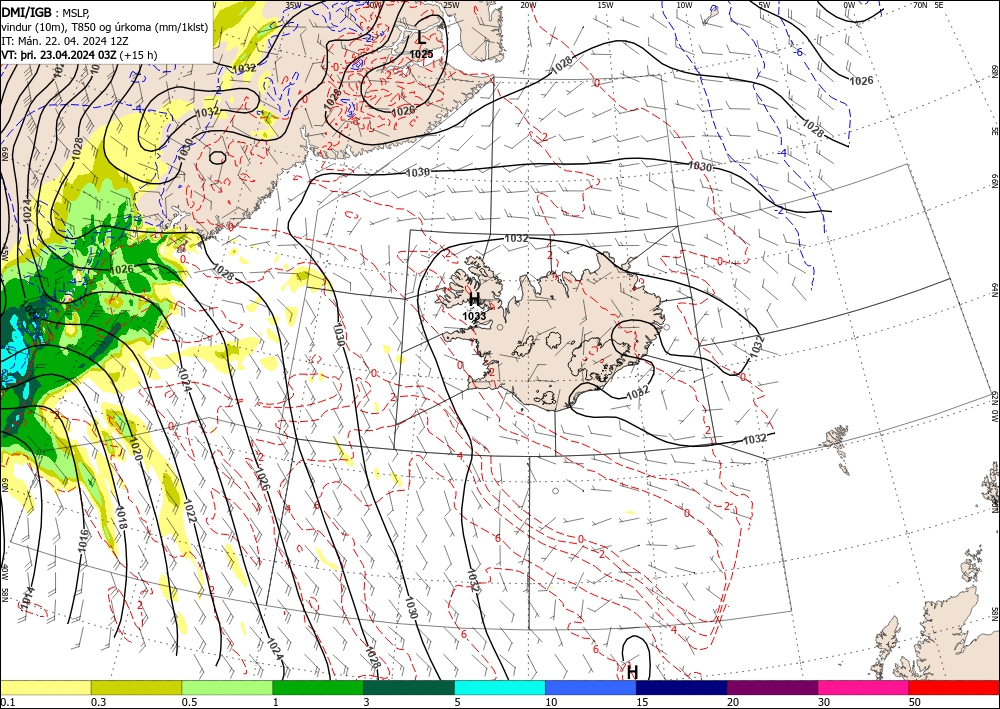Click the olive 0.3–0.5 mm legend swatch
The height and width of the screenshot is (709, 1000).
click(x=136, y=687)
